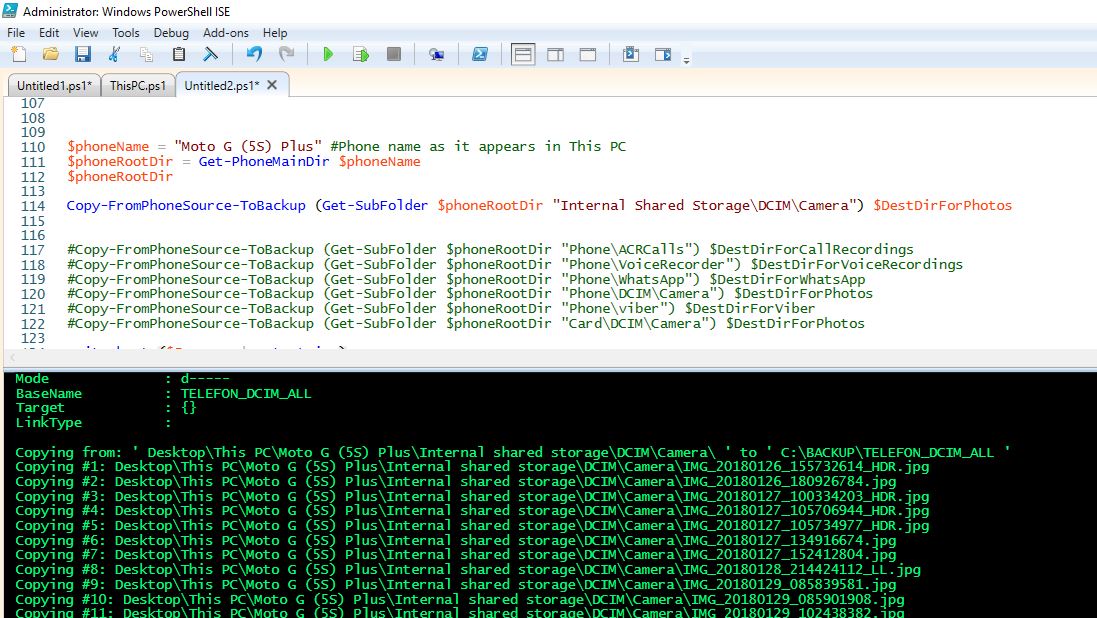Screen dimensions: 1097x618
Task: Click the PowerShell ISE title bar icon
Action: click(x=10, y=10)
